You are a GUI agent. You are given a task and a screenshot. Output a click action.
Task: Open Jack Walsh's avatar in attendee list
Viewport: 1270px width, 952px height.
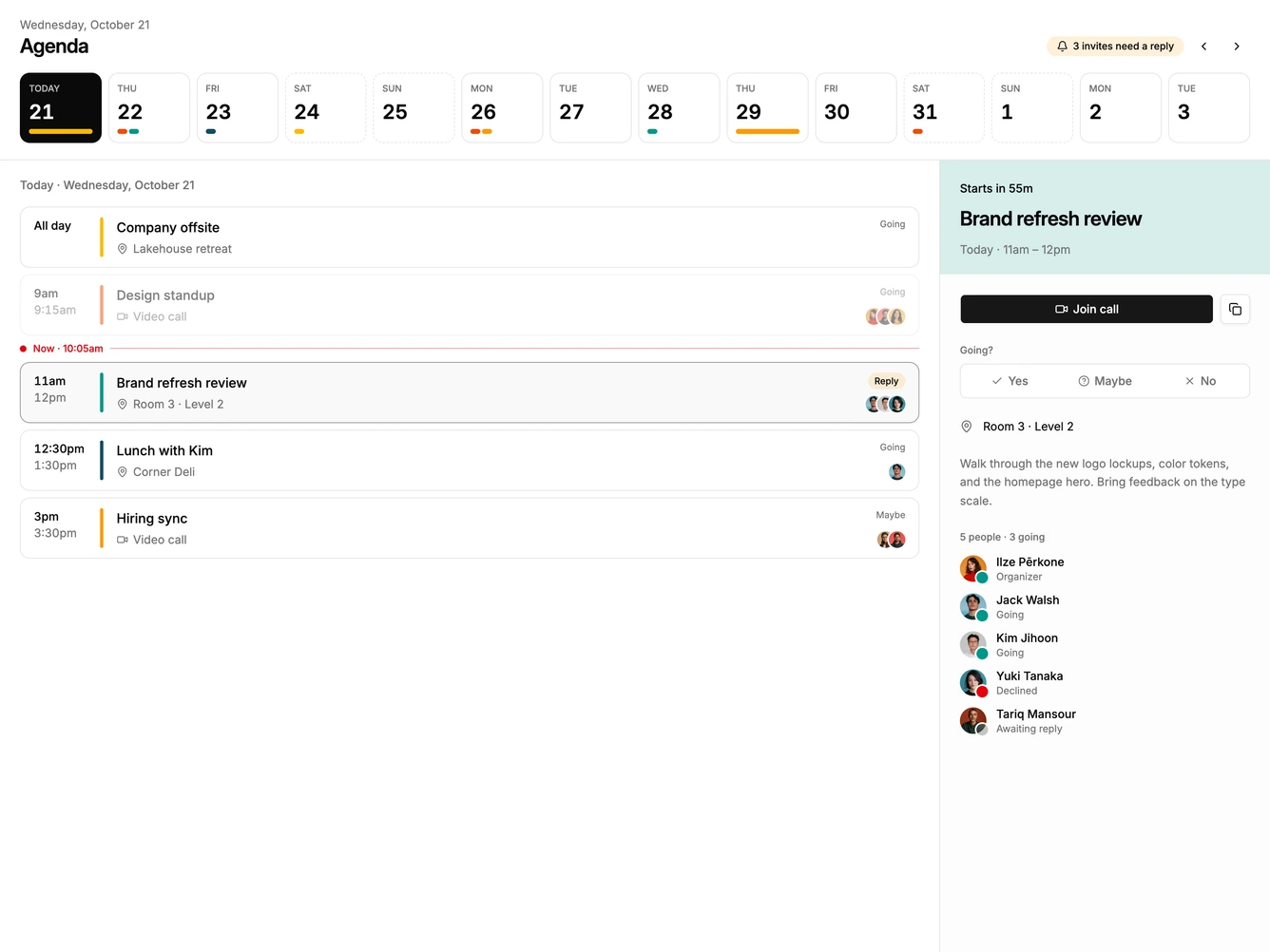[973, 607]
